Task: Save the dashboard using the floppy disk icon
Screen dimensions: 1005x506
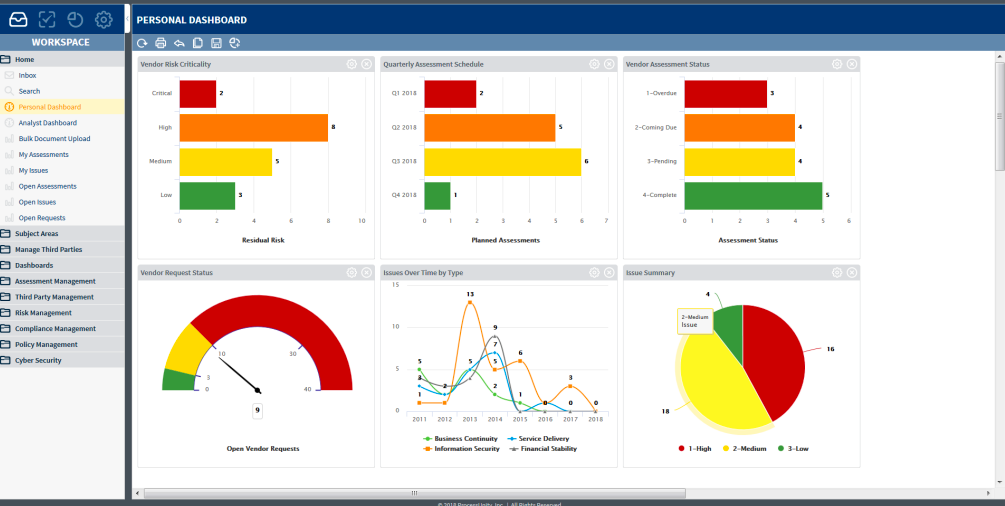Action: [x=216, y=43]
